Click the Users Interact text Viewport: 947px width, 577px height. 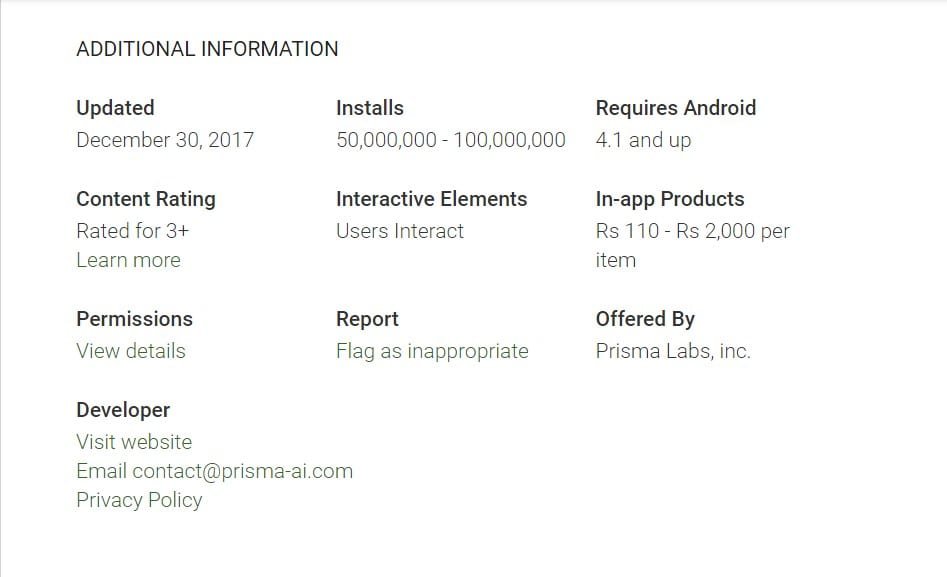point(400,231)
